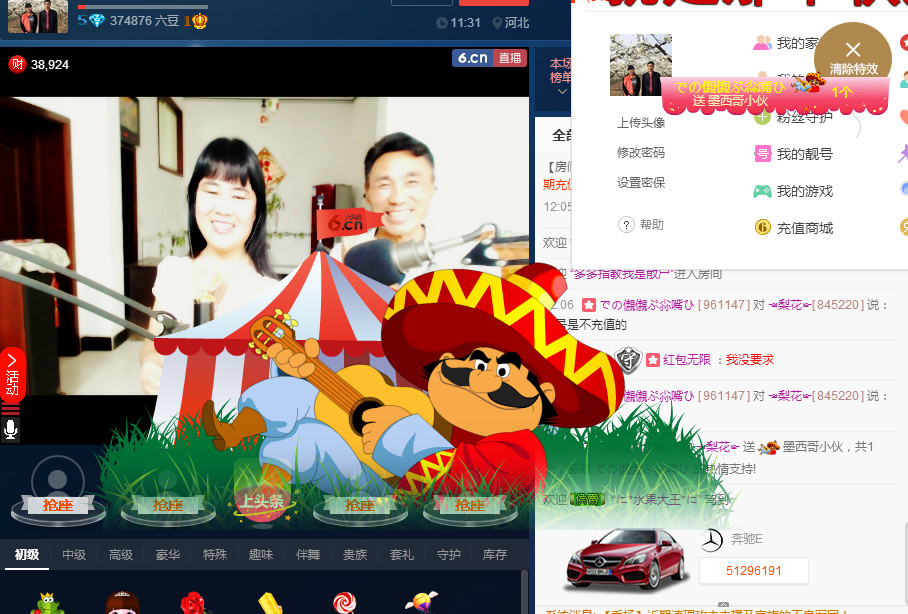
Task: Click the Mercedes logo beside 奔驰E
Action: pyautogui.click(x=712, y=540)
